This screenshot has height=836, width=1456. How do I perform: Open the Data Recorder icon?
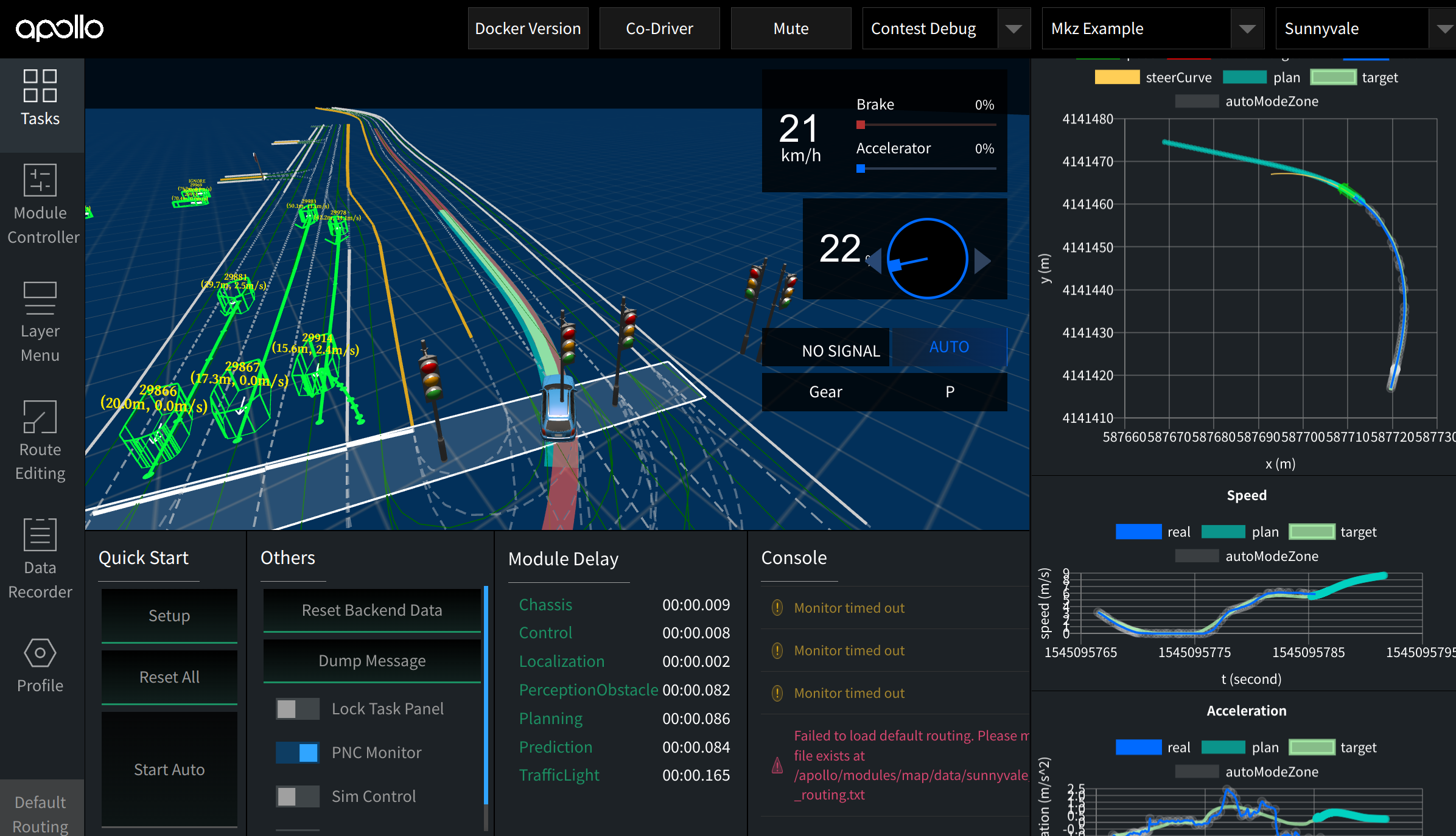pyautogui.click(x=40, y=534)
